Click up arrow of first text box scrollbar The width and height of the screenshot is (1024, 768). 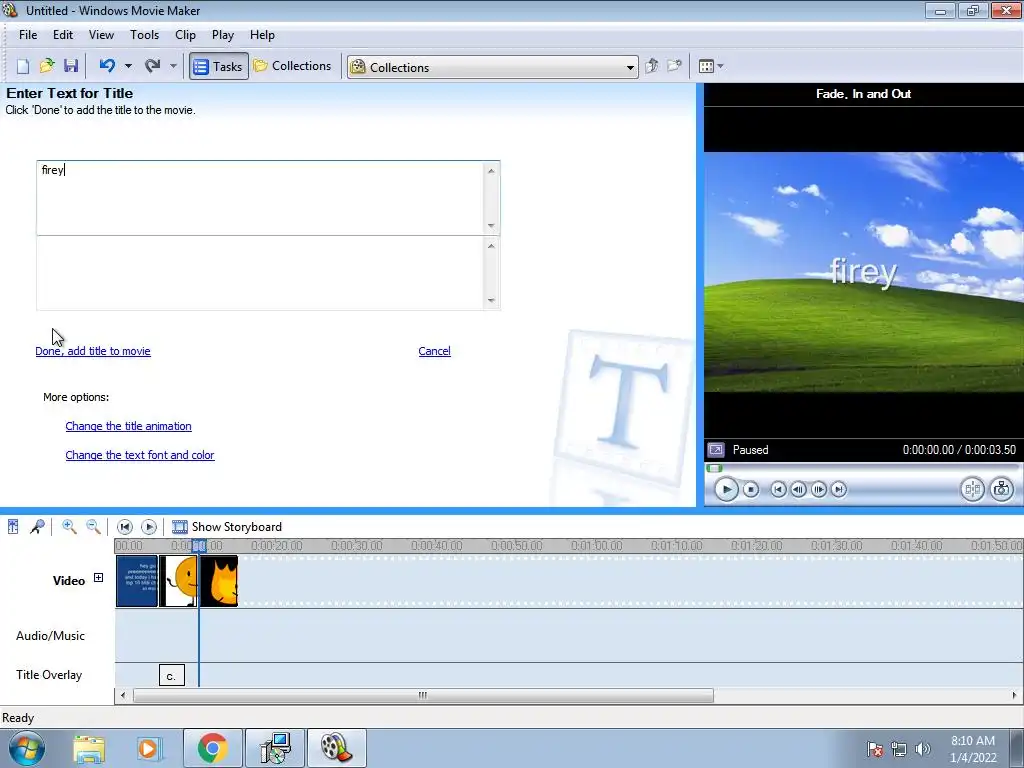click(491, 170)
